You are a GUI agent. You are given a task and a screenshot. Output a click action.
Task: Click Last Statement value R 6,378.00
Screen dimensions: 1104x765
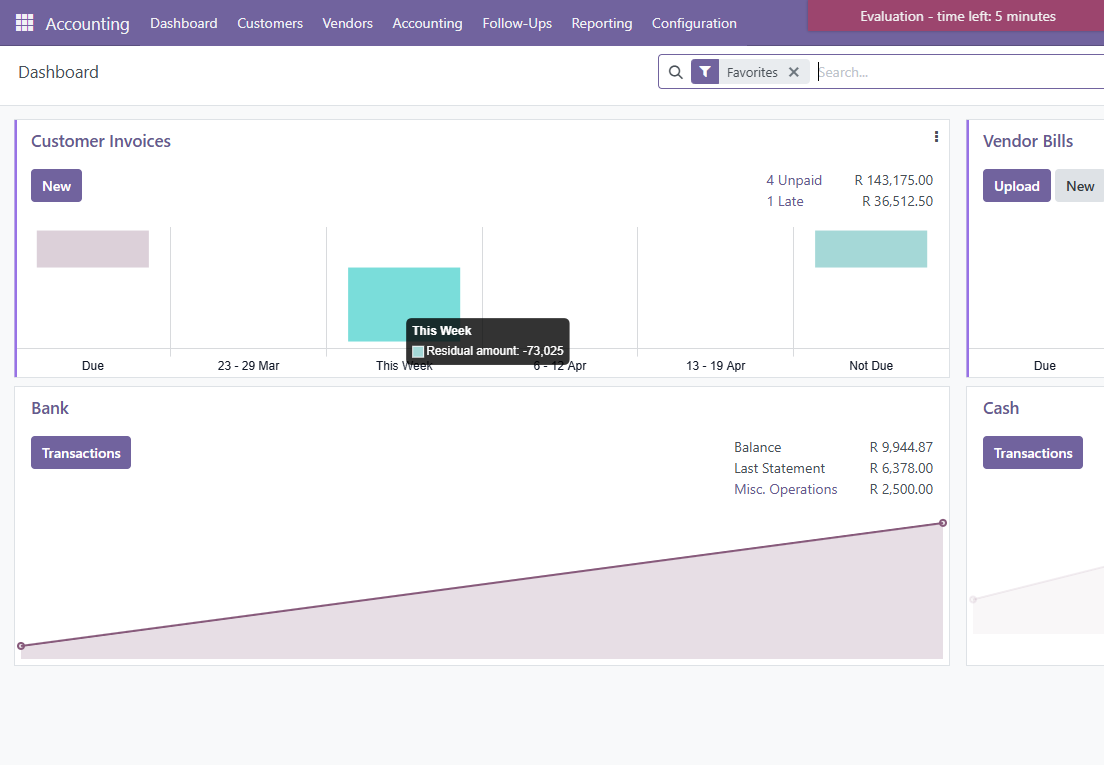[901, 468]
